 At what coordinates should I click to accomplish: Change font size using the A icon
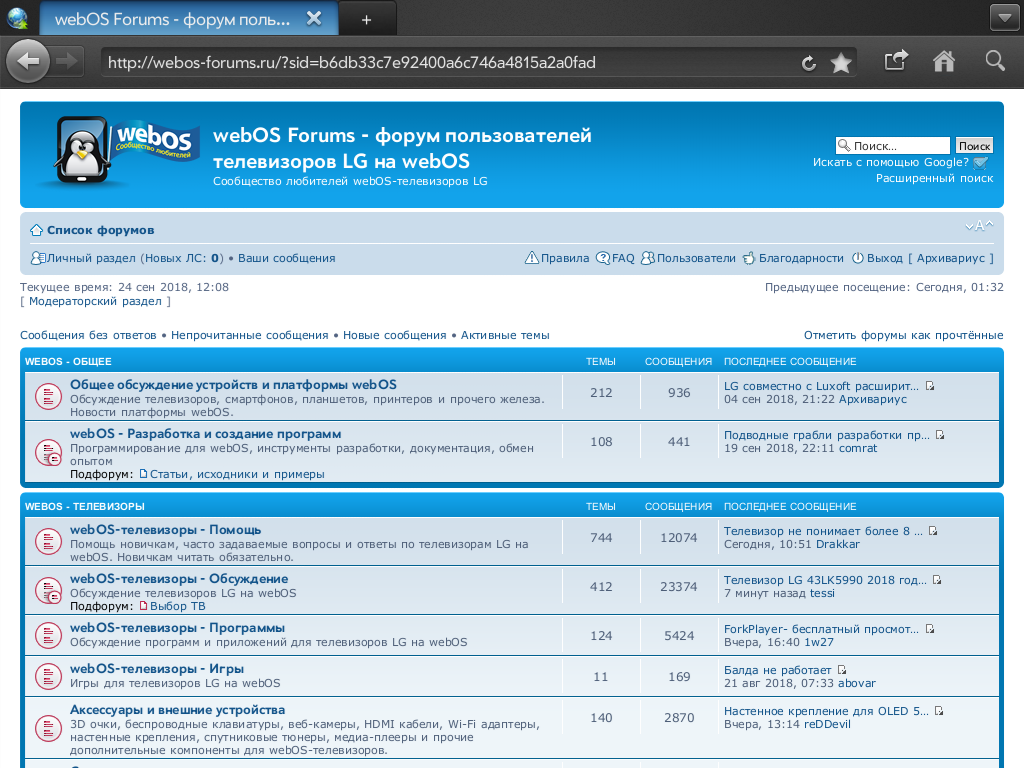pyautogui.click(x=980, y=226)
